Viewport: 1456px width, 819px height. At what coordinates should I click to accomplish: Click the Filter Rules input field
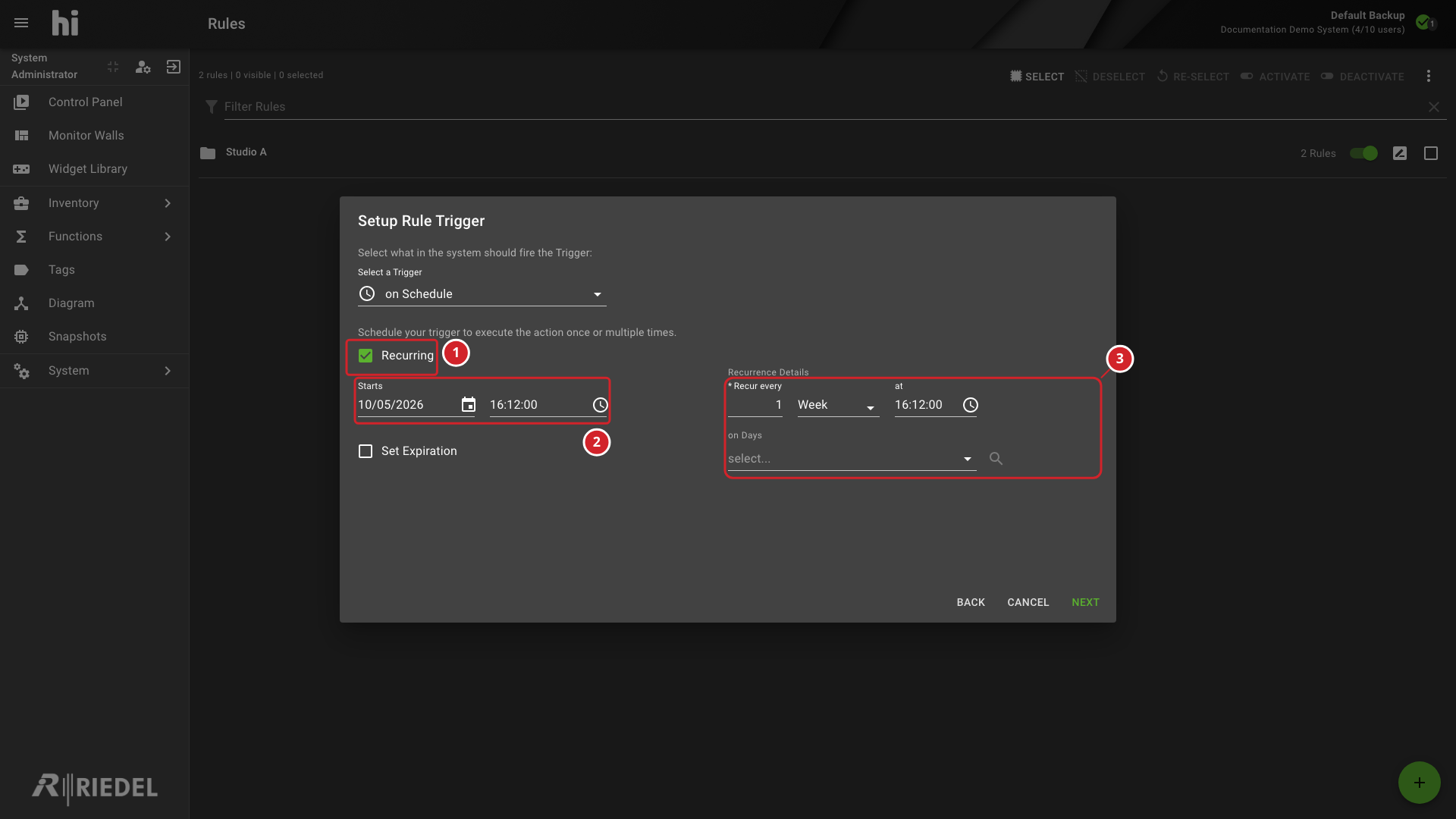tap(823, 107)
